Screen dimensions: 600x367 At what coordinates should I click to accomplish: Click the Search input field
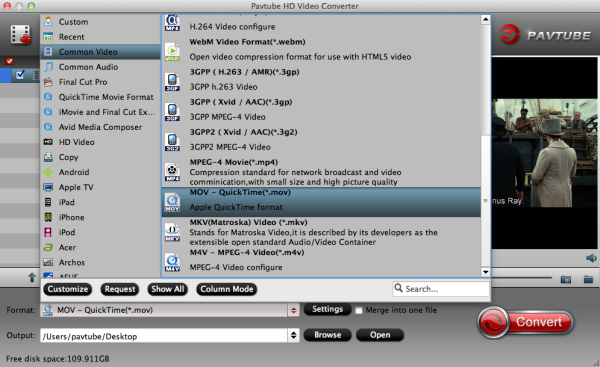click(x=441, y=289)
